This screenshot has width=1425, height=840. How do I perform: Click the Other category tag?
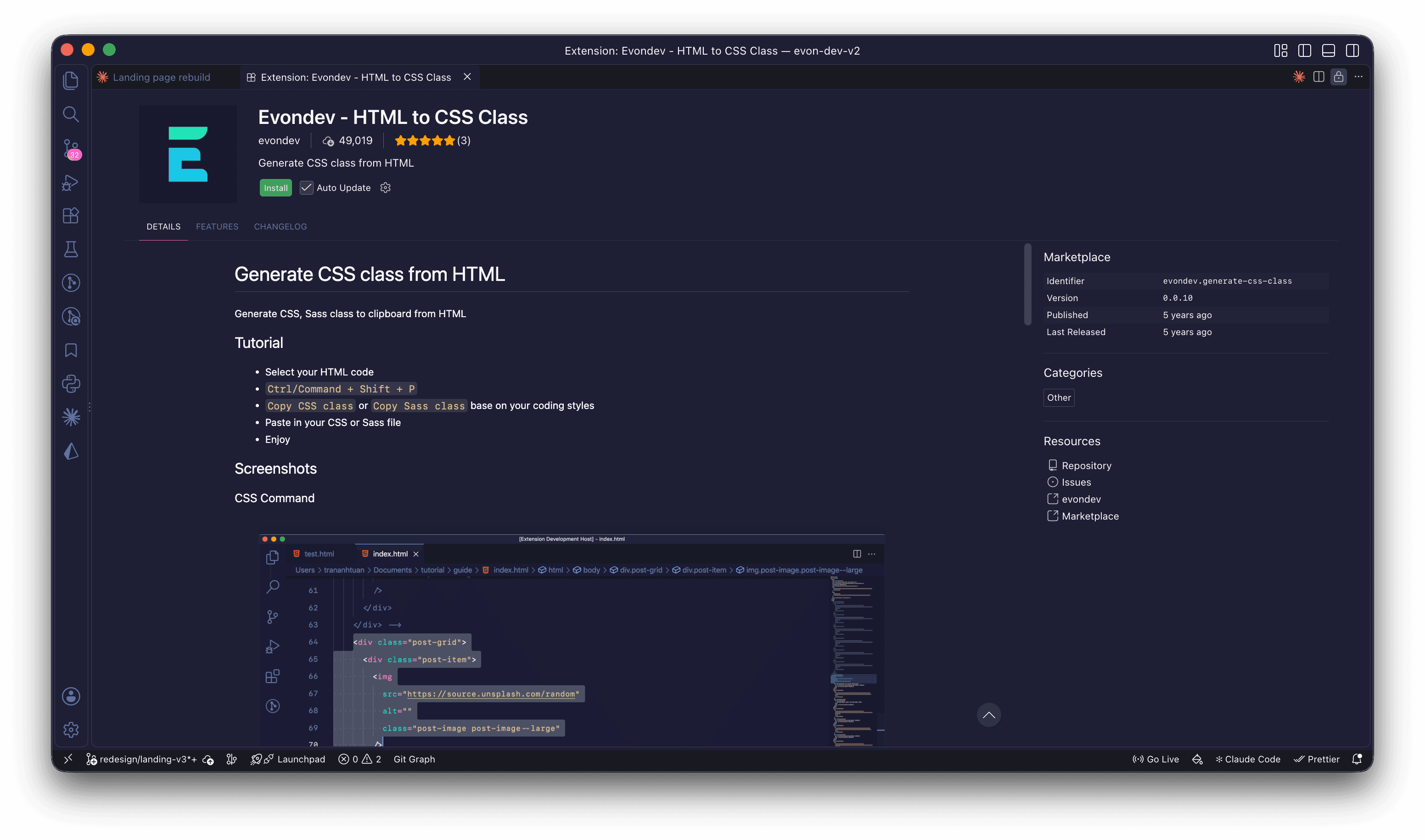point(1059,398)
